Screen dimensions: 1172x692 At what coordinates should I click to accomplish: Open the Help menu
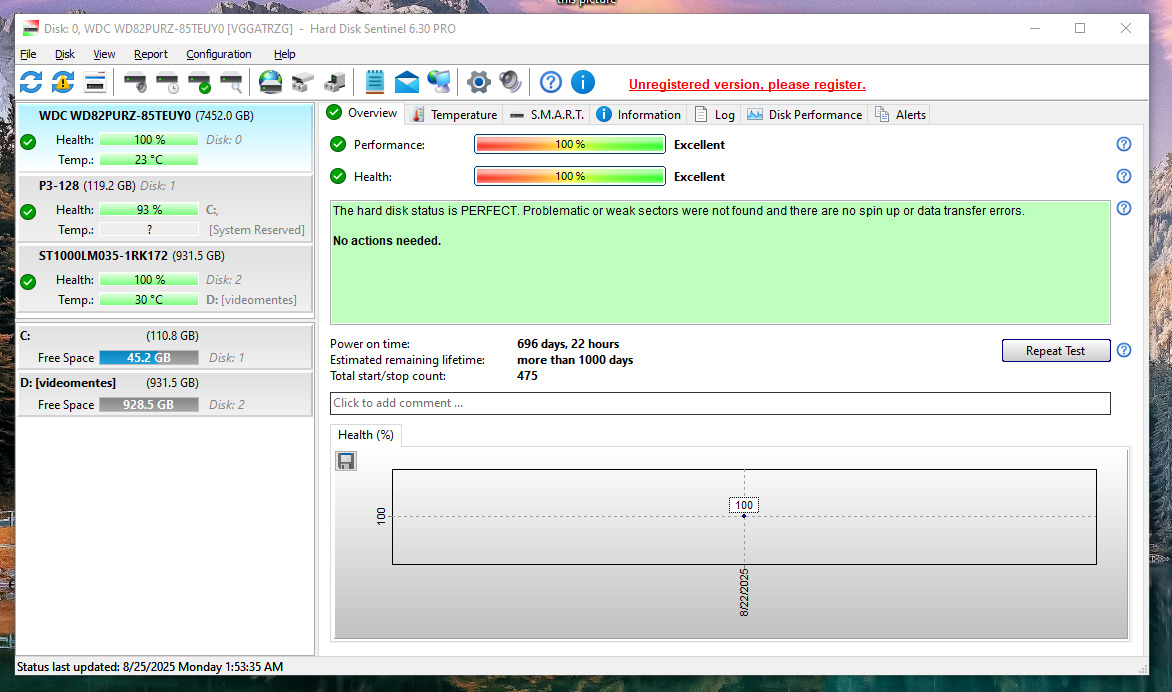pos(284,54)
